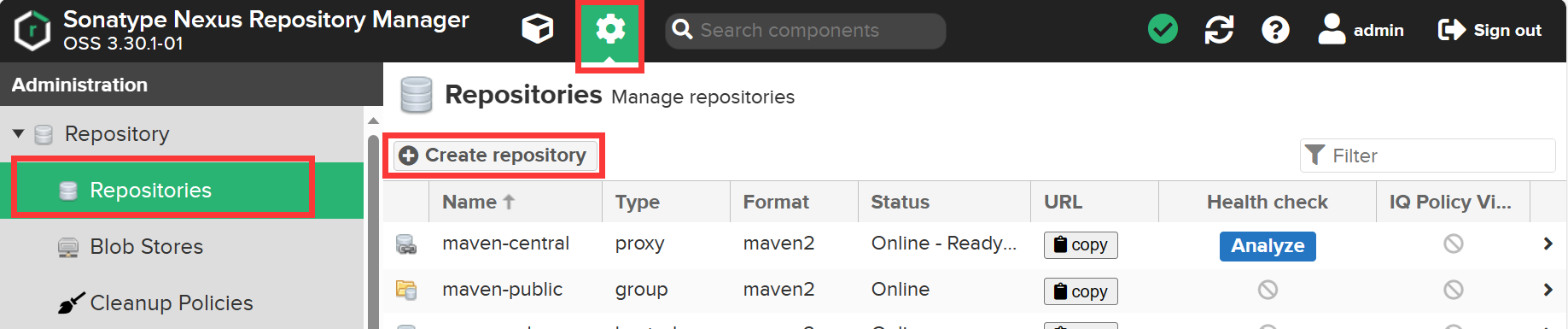Click maven-central status 'Online - Ready...'

(x=943, y=244)
